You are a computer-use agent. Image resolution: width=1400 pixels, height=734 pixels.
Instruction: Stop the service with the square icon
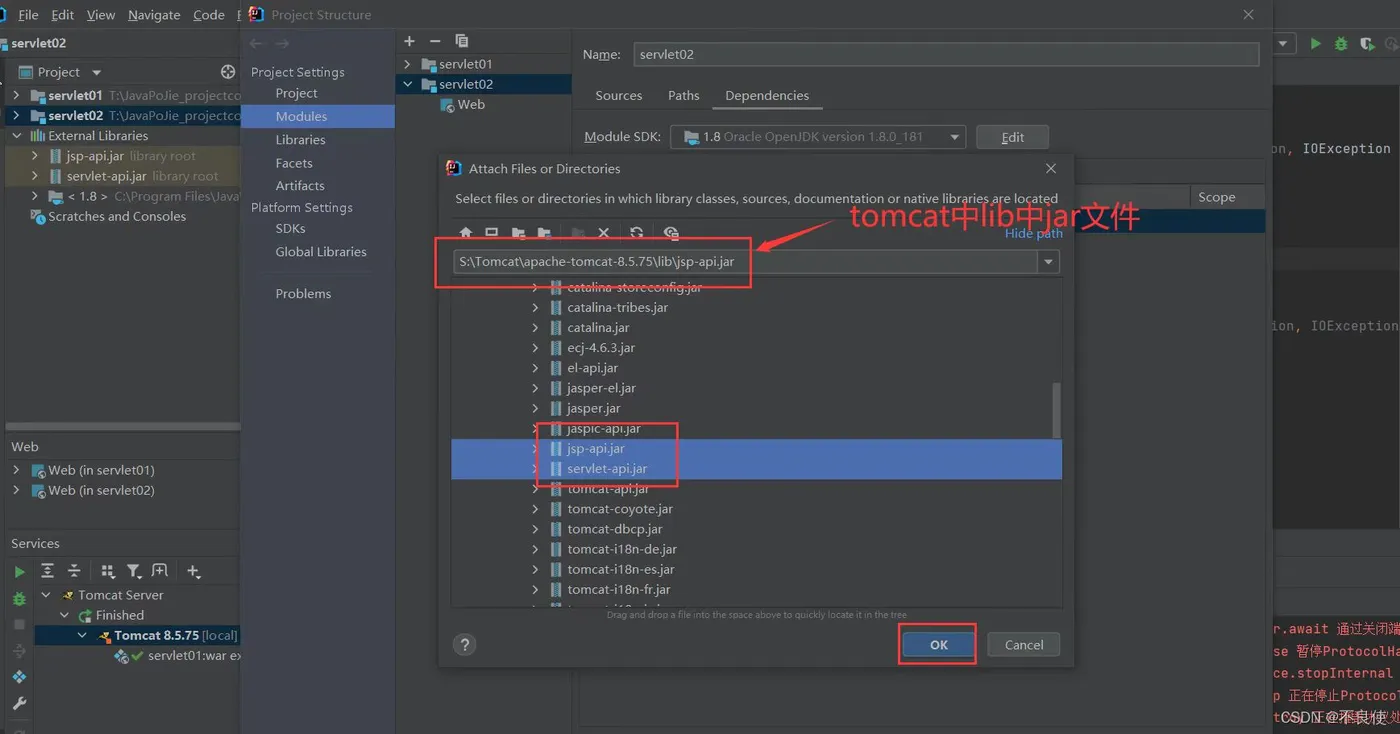(x=19, y=624)
